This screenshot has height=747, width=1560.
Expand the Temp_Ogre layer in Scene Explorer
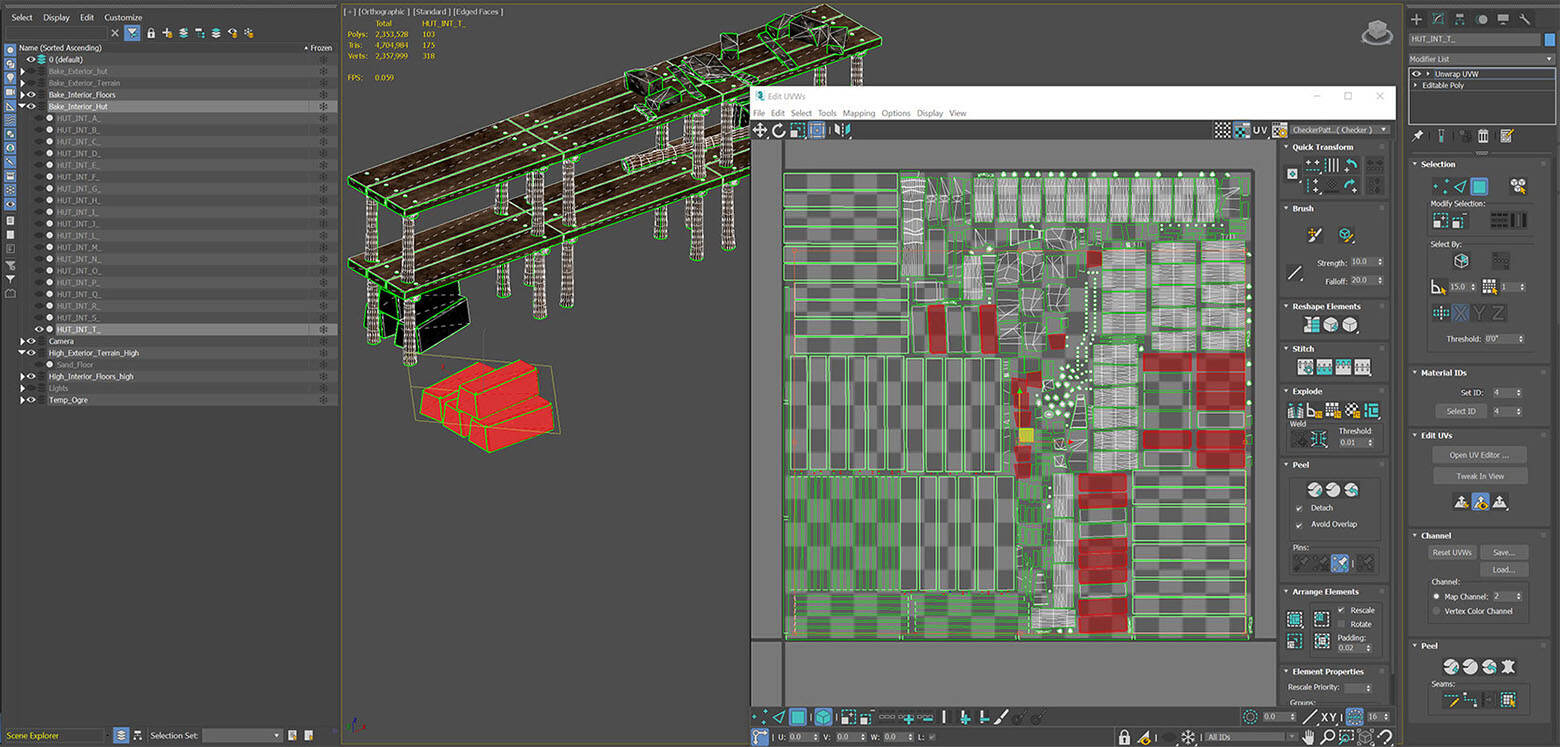tap(22, 400)
